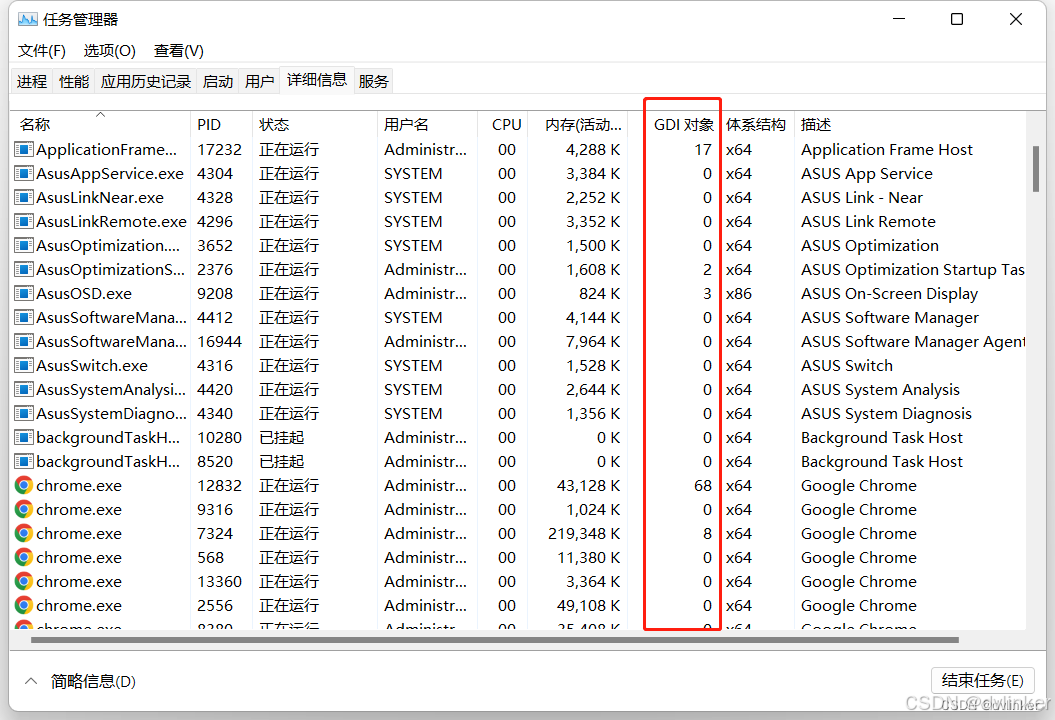Select memory value 49,108 K
Image resolution: width=1055 pixels, height=720 pixels.
[588, 606]
